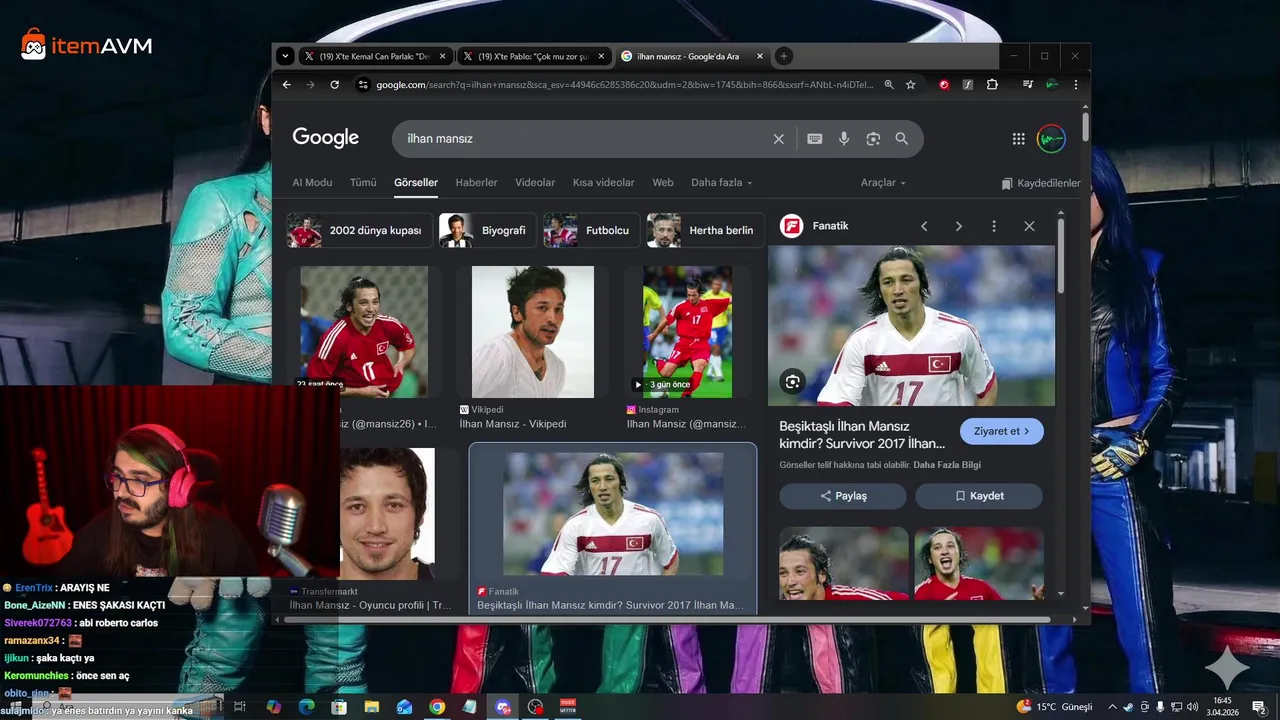
Task: Expand the Araçlar tools dropdown
Action: coord(883,183)
